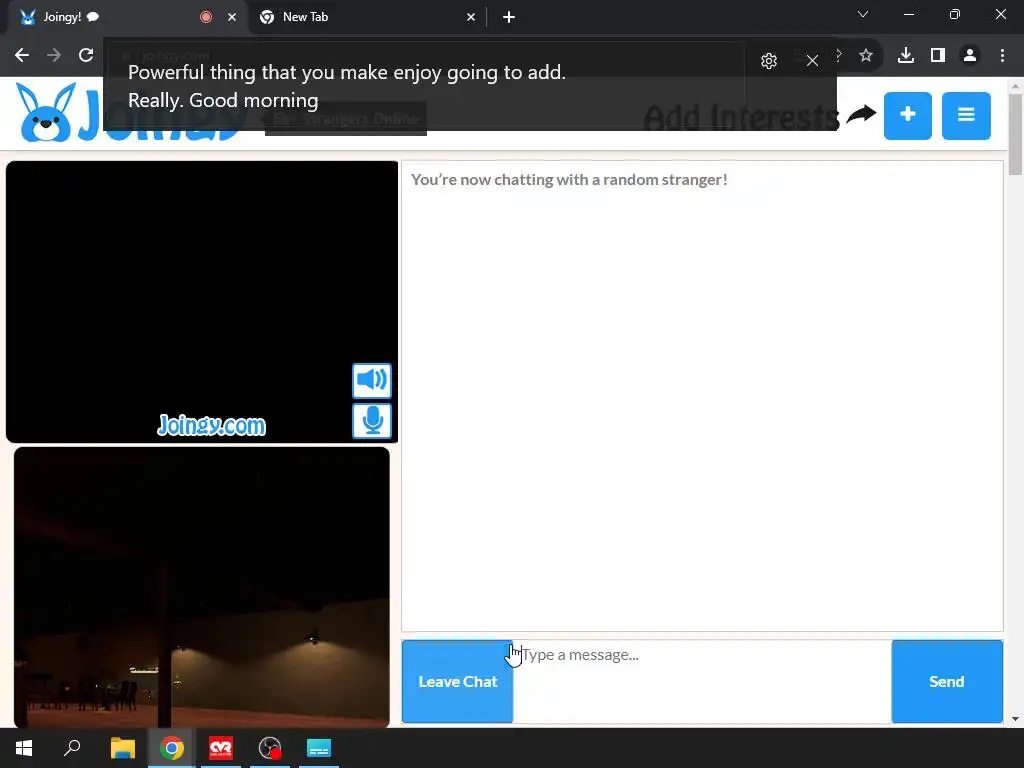Screen dimensions: 1024x768
Task: Close the Joingy! tab
Action: click(x=232, y=17)
